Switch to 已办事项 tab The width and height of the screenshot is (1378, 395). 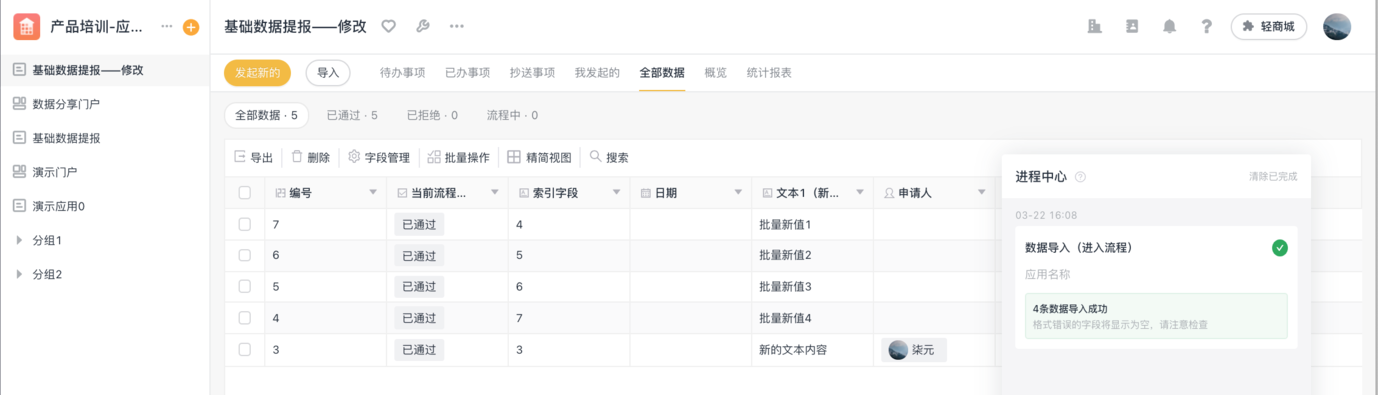click(x=467, y=73)
